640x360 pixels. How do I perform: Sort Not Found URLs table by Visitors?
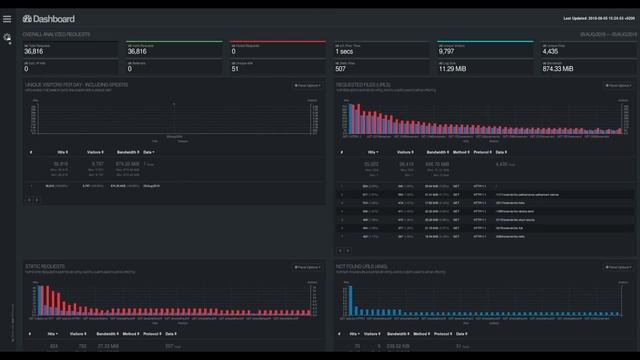click(x=372, y=334)
